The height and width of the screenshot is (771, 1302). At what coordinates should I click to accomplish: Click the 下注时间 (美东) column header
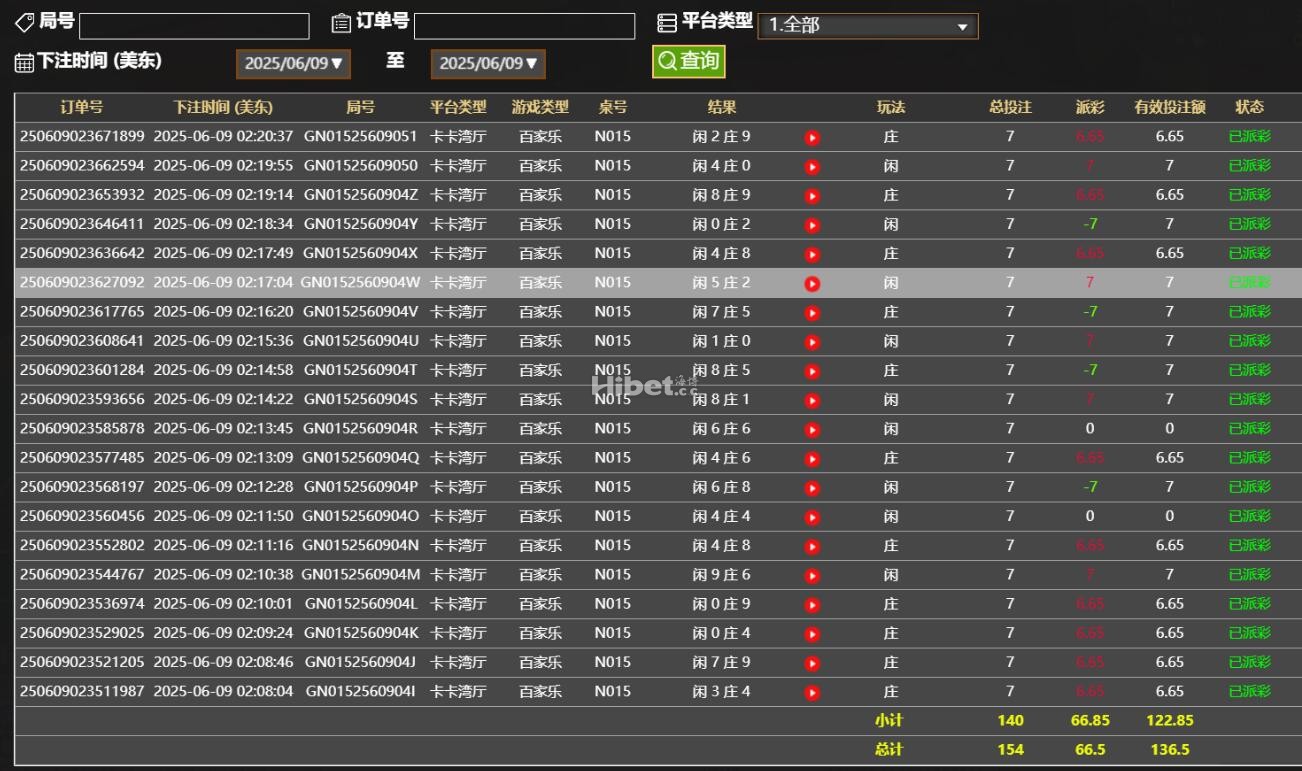(x=222, y=107)
